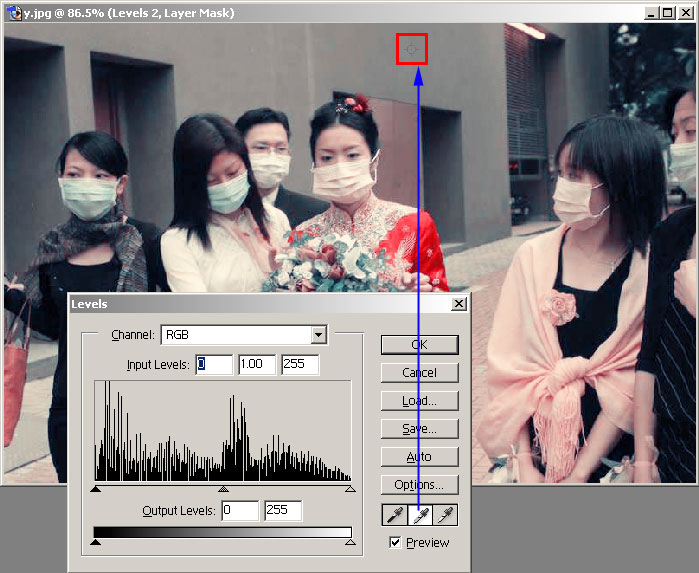Click the input highlight 255 field
699x573 pixels.
pos(300,364)
